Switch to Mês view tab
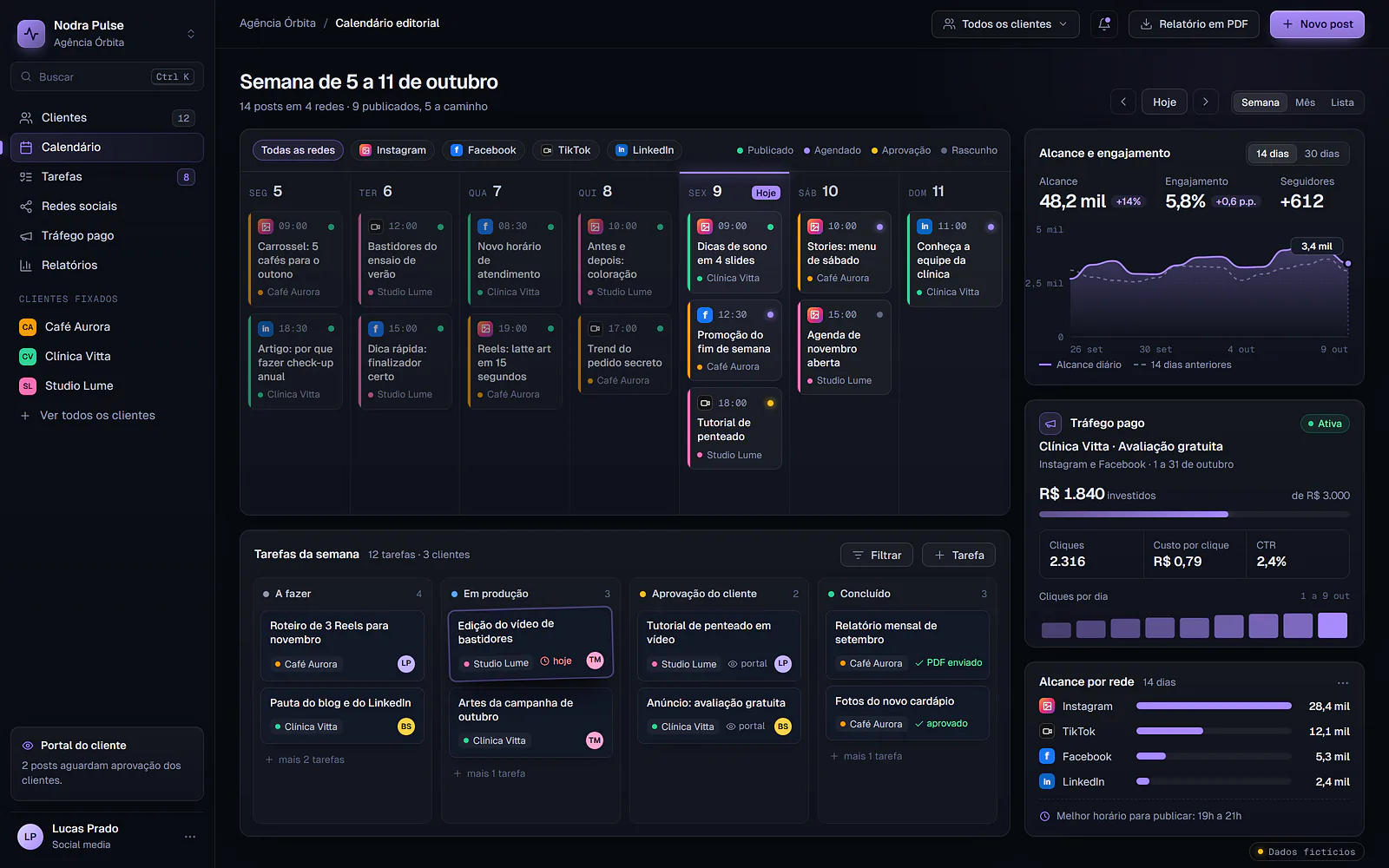 [1305, 102]
